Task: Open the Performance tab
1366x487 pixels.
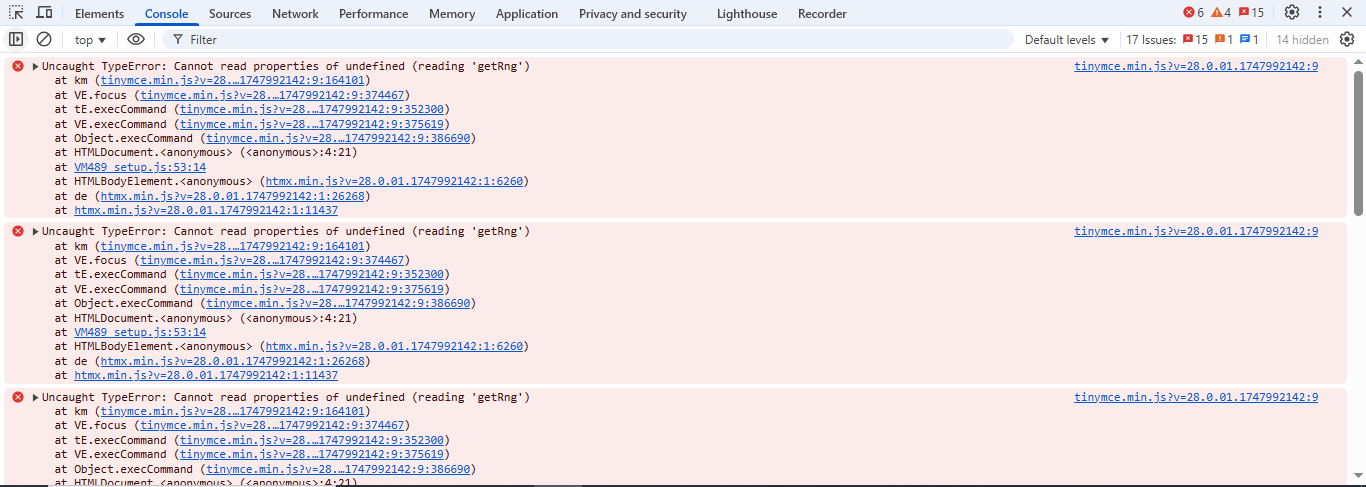Action: tap(373, 14)
